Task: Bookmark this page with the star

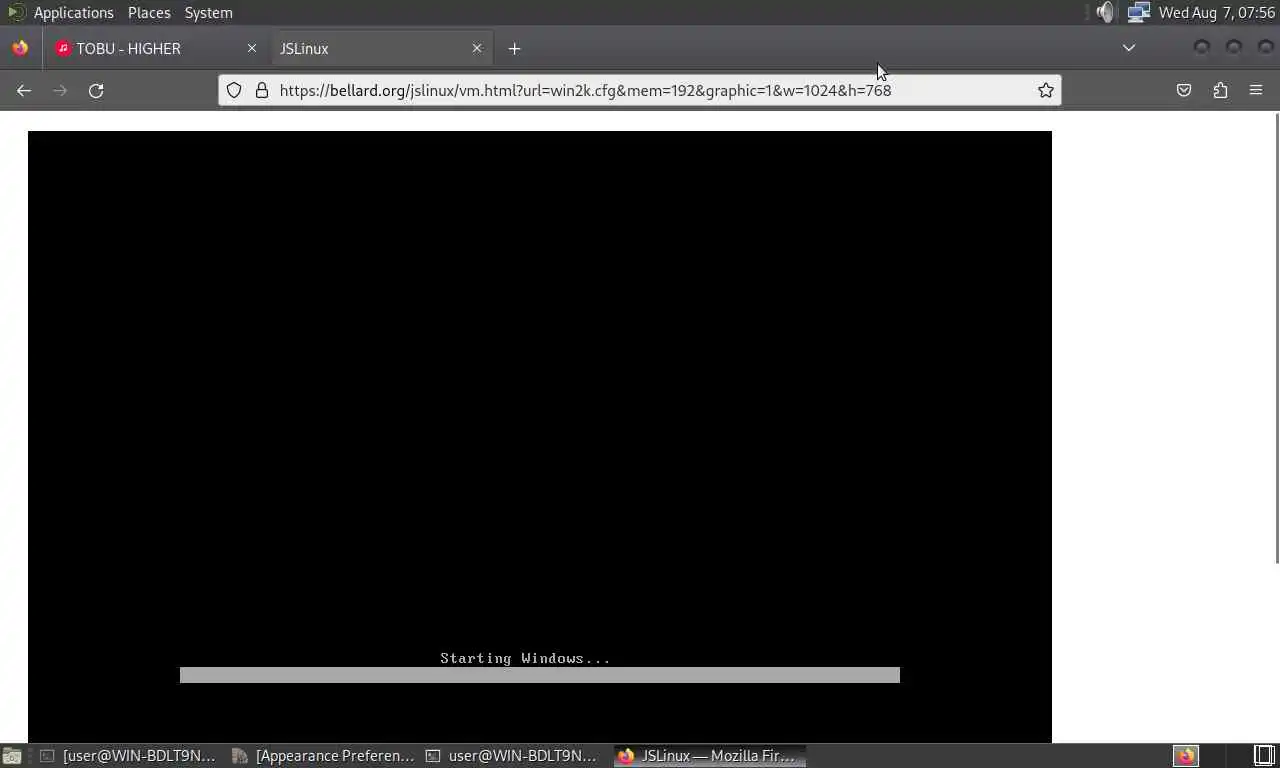Action: (1046, 90)
